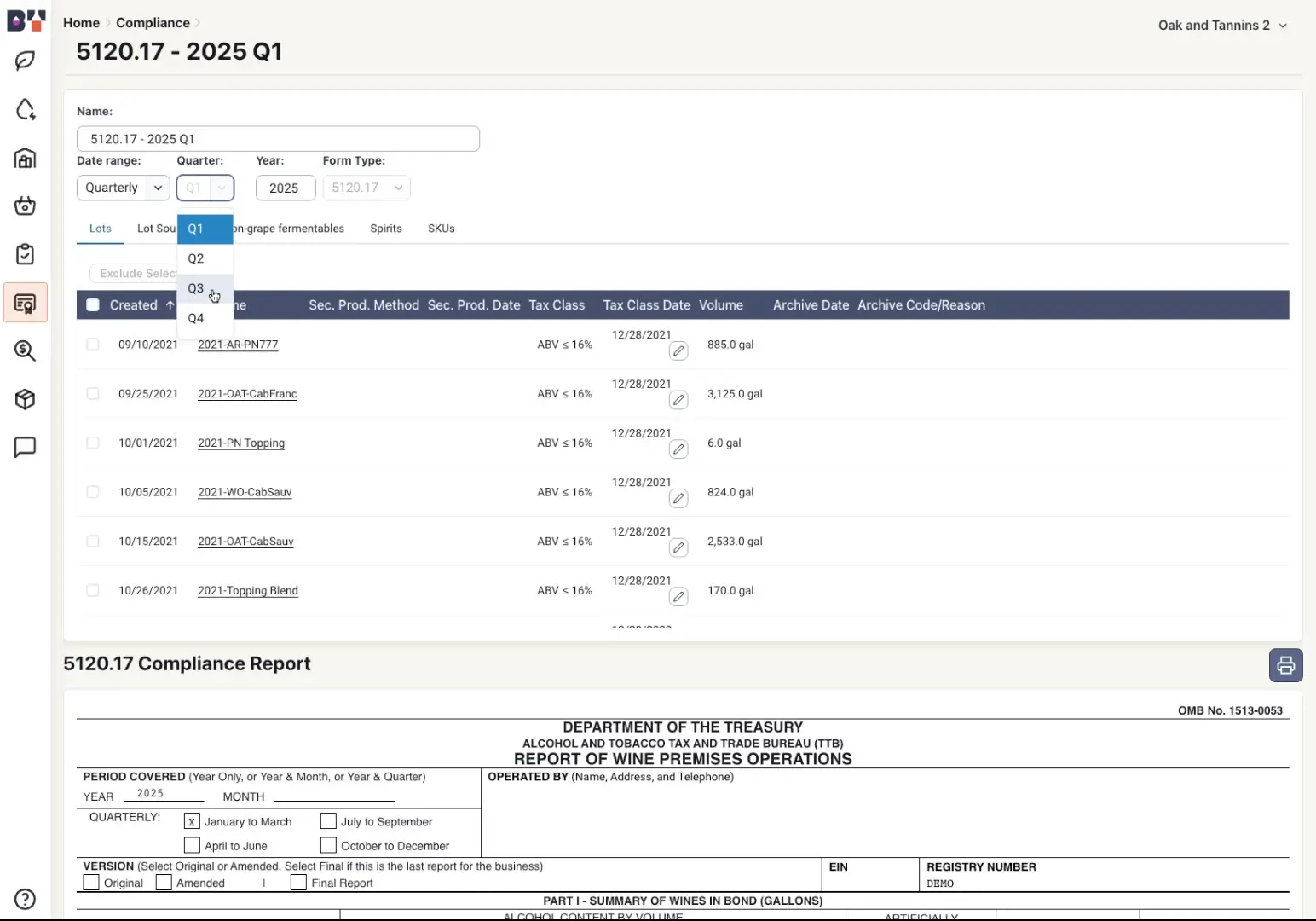This screenshot has height=921, width=1316.
Task: Check the Amended version box
Action: point(164,883)
